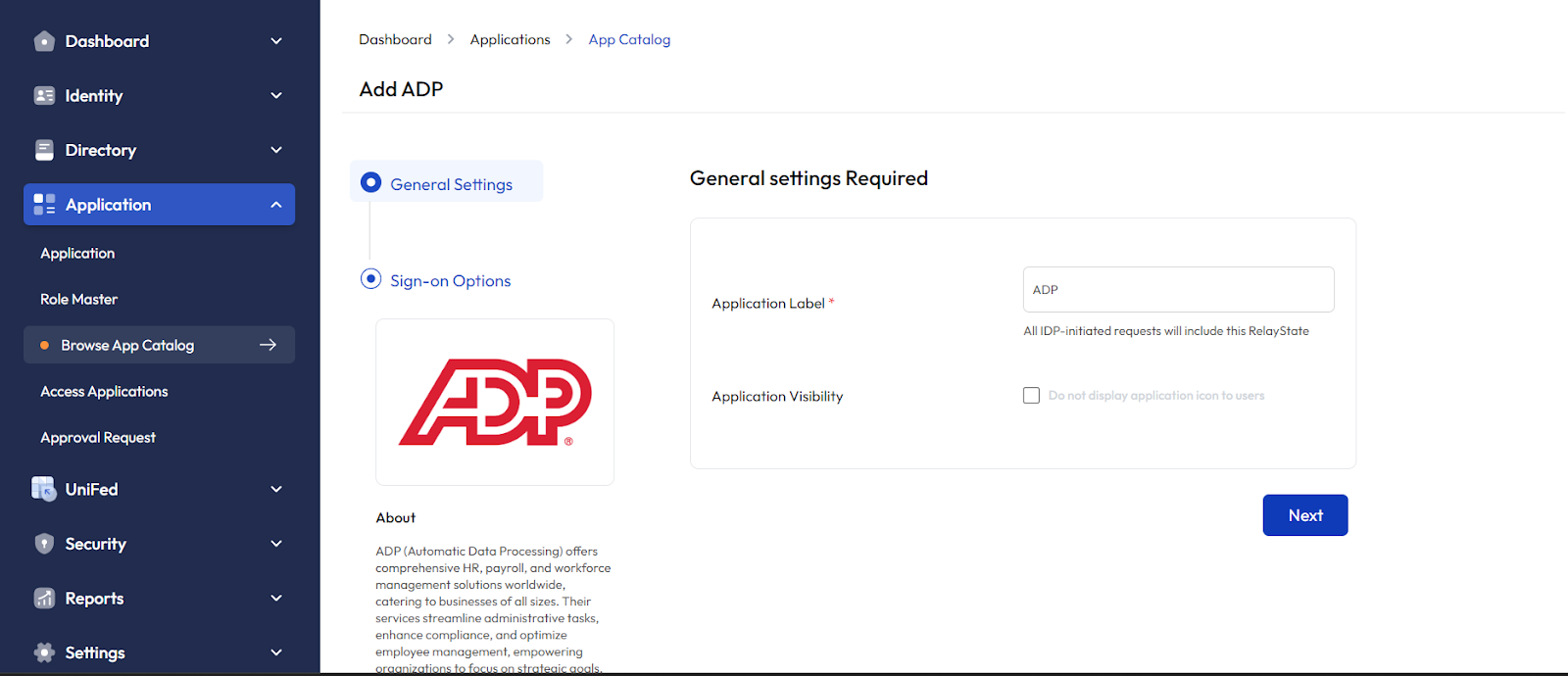Viewport: 1568px width, 676px height.
Task: Click the Add ADP page heading
Action: [x=401, y=89]
